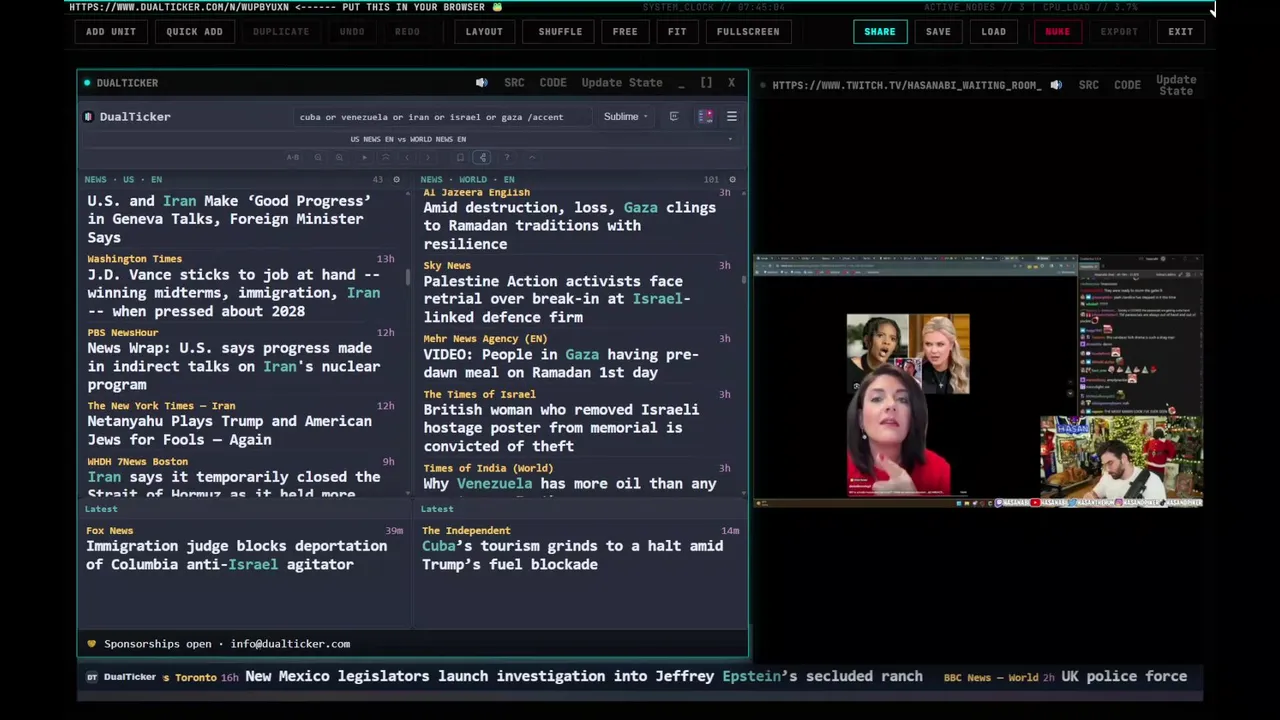Click the red NUKE button
1280x720 pixels.
tap(1057, 31)
